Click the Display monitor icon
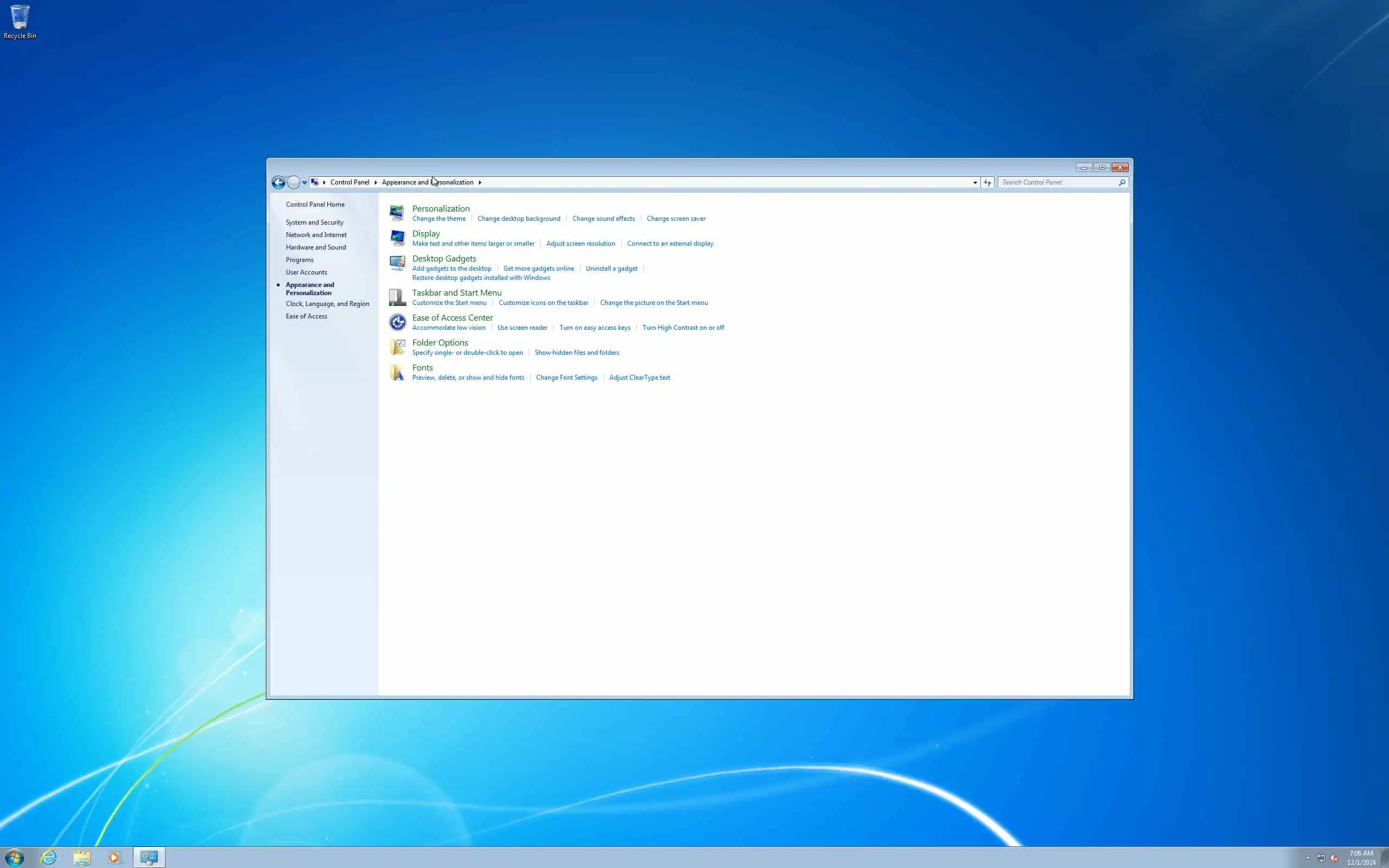 click(x=397, y=238)
